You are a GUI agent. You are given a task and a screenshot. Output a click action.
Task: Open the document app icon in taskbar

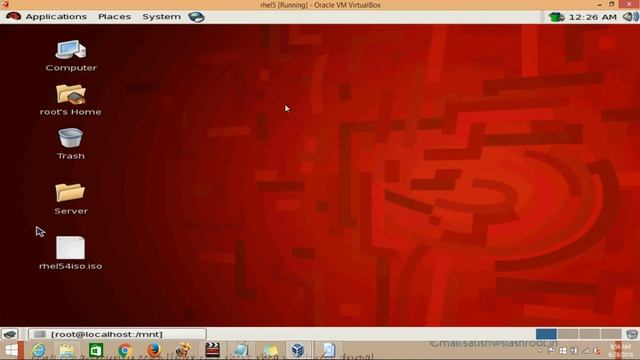point(329,350)
